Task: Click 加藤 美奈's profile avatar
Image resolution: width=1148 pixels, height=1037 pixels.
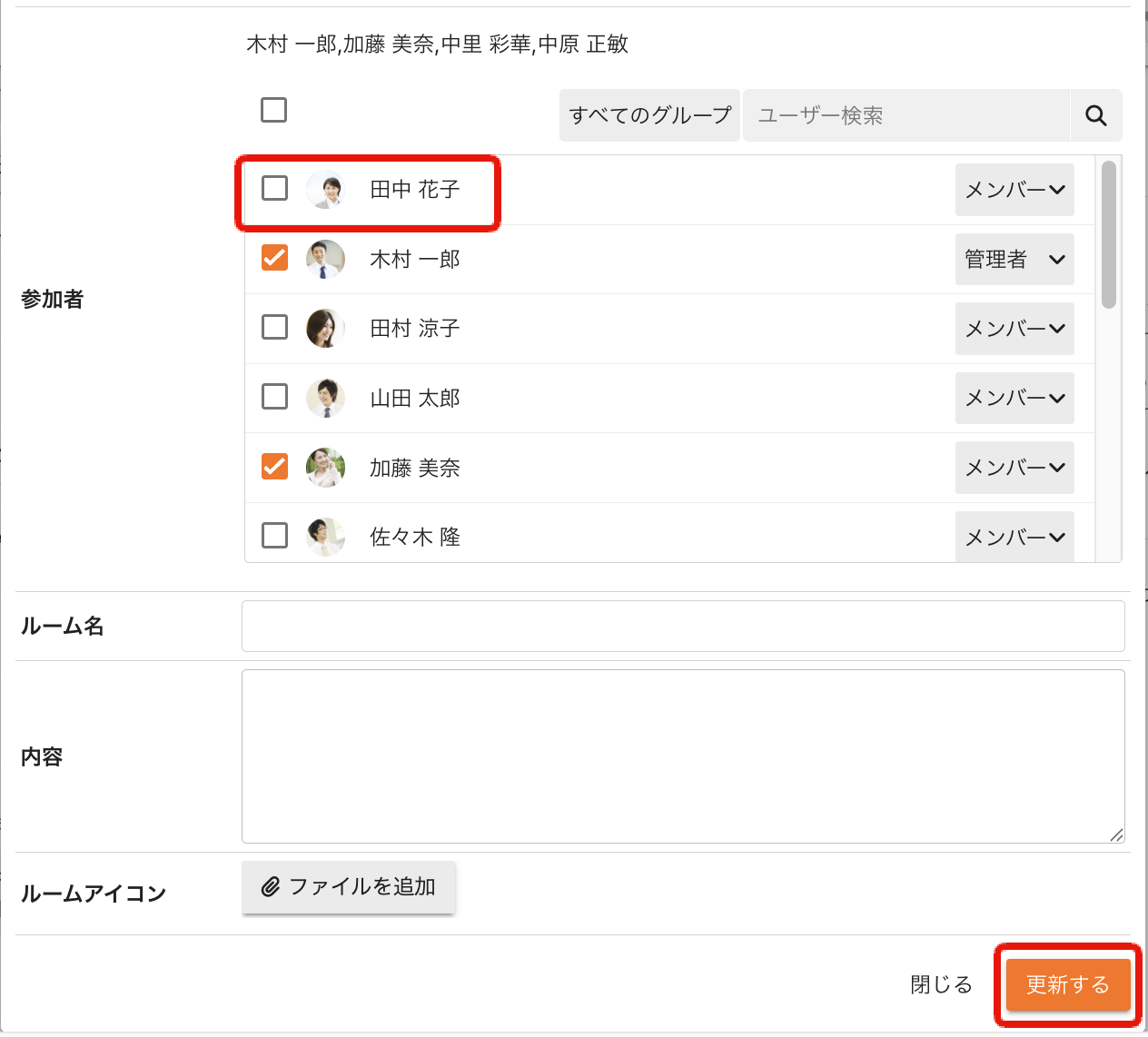Action: (x=325, y=467)
